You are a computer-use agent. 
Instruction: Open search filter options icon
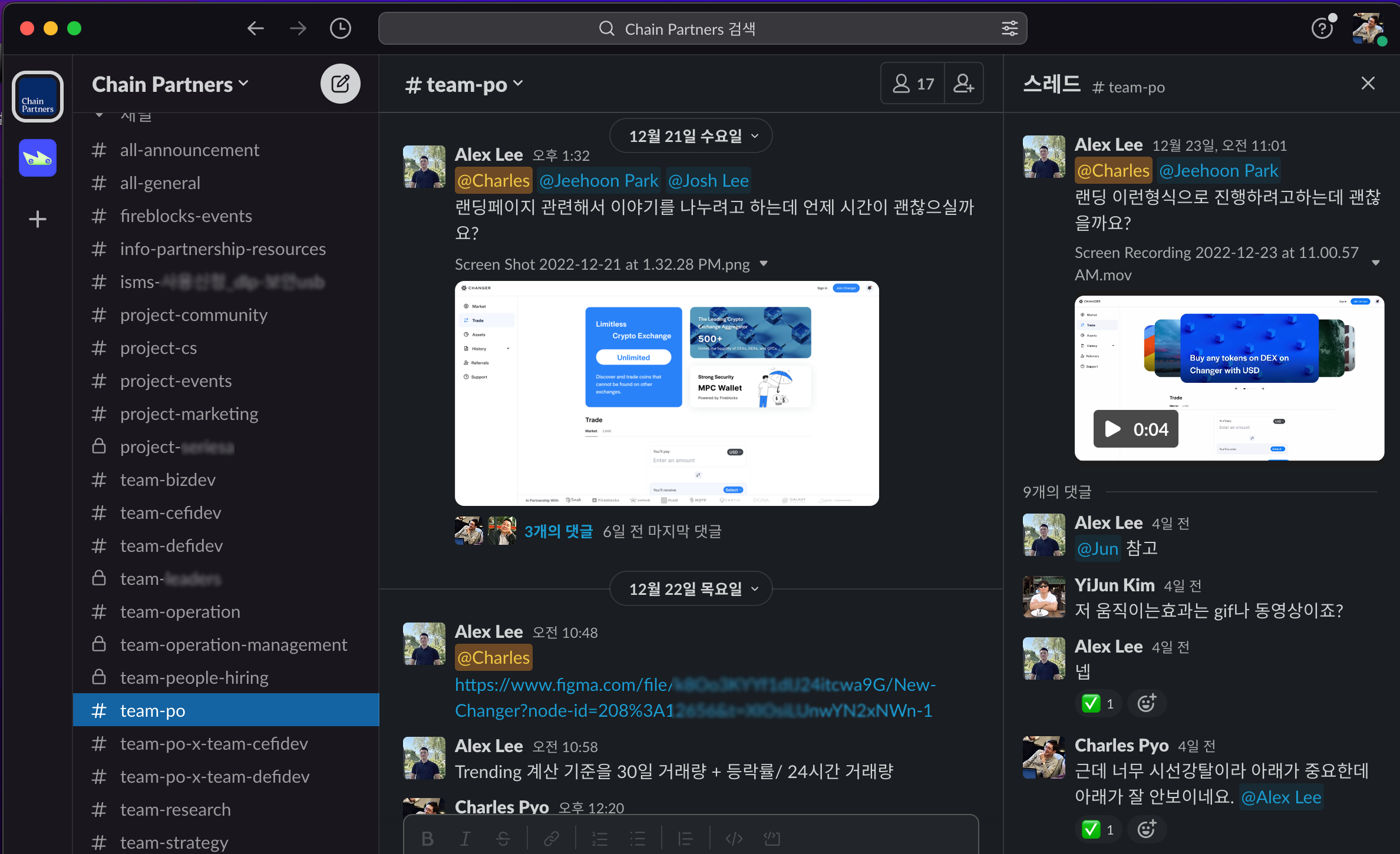(1009, 28)
